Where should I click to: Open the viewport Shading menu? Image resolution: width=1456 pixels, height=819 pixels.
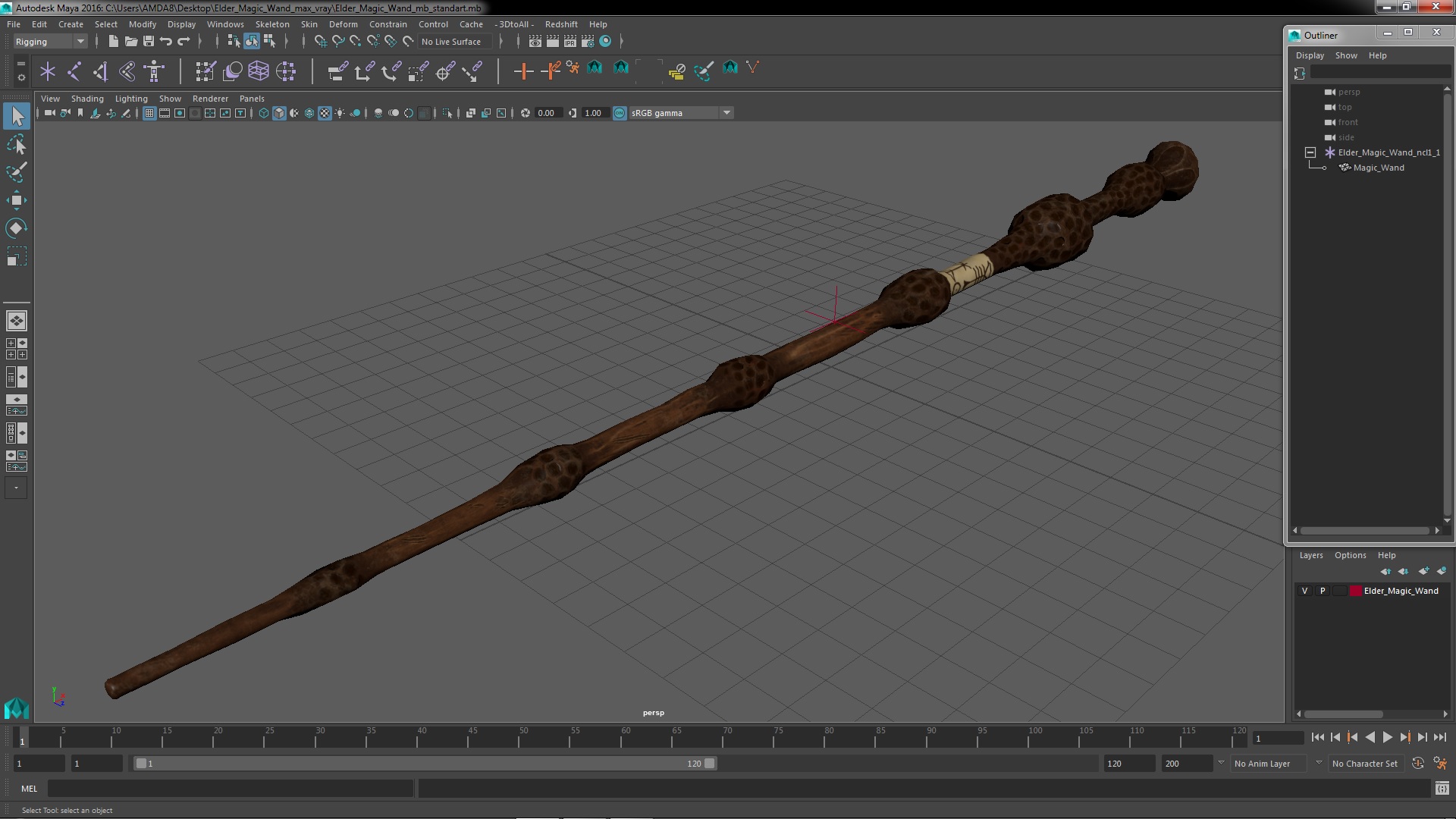point(87,99)
